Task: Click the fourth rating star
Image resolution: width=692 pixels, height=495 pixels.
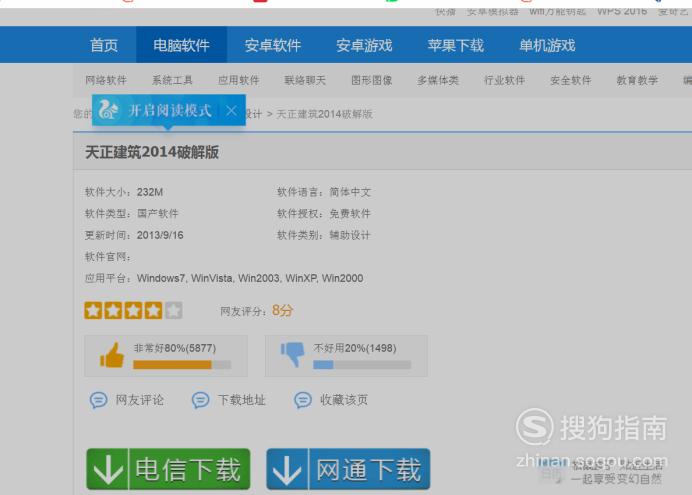Action: click(153, 311)
